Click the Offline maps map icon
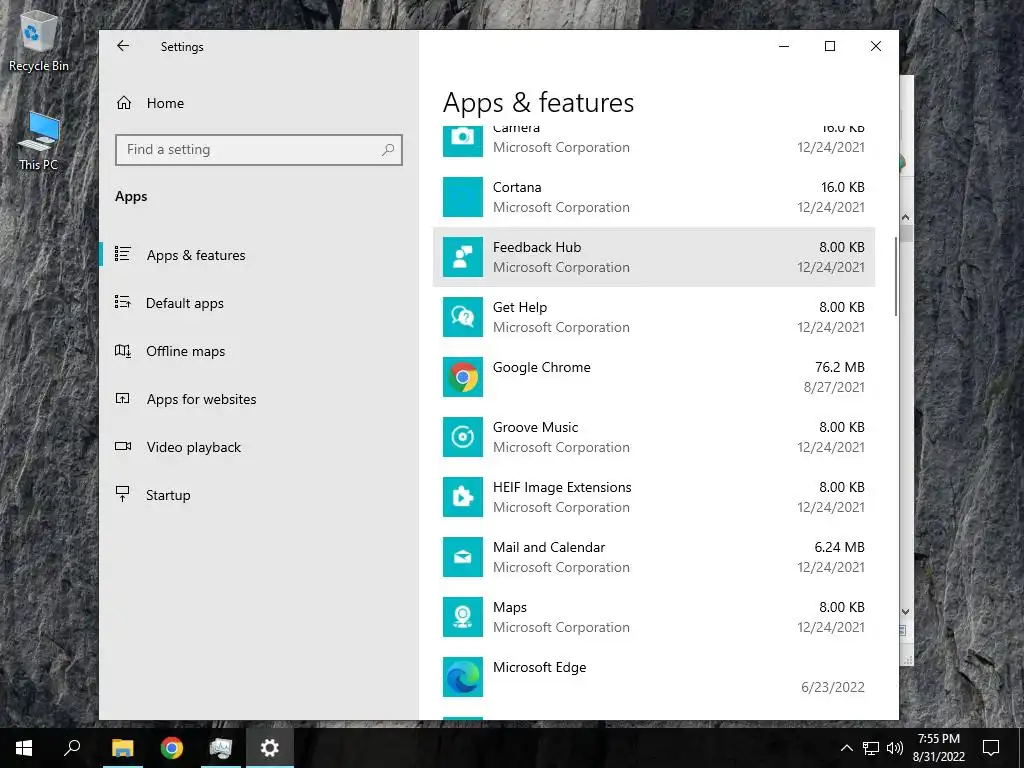 (123, 351)
